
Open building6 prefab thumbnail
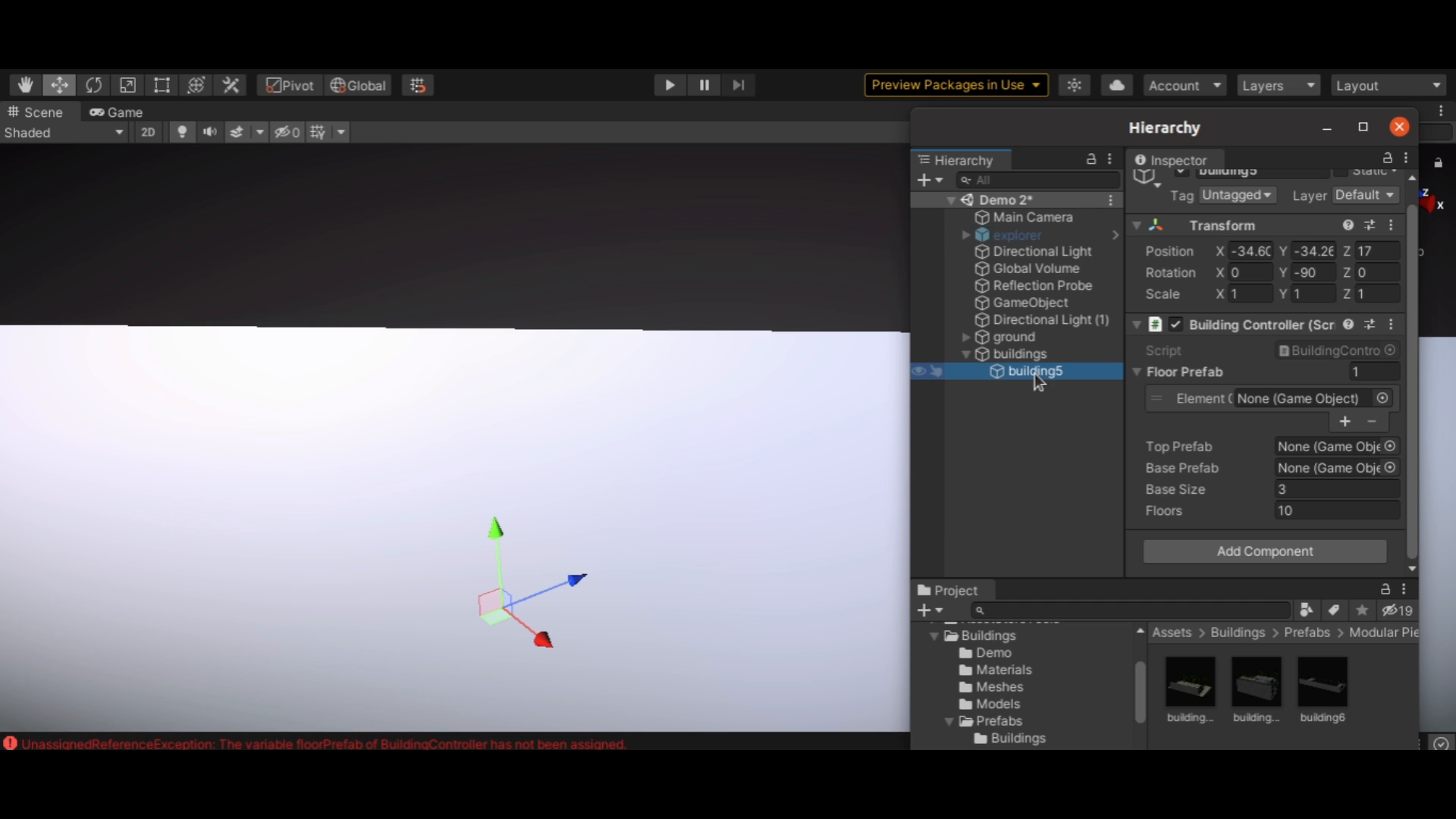click(x=1323, y=682)
